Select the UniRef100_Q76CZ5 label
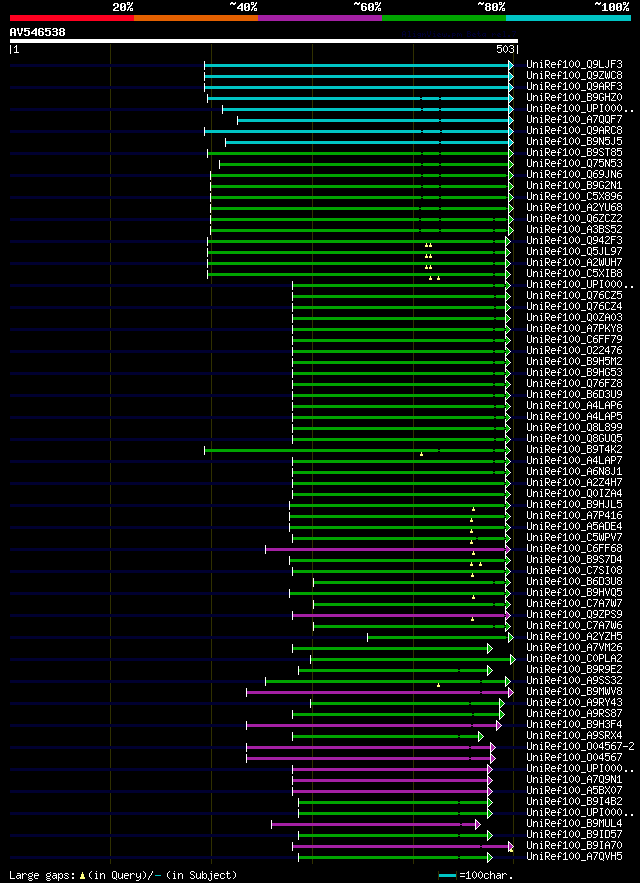The height and width of the screenshot is (883, 640). (x=574, y=296)
